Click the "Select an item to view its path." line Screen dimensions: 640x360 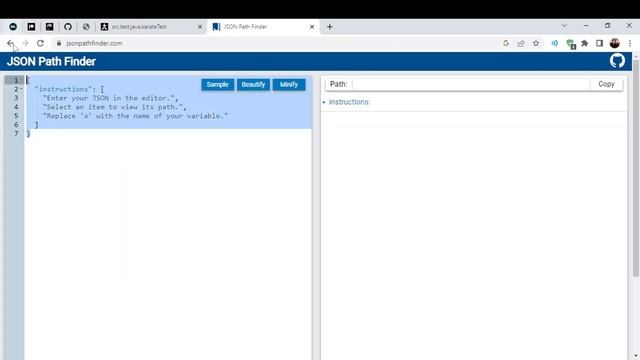pos(114,107)
